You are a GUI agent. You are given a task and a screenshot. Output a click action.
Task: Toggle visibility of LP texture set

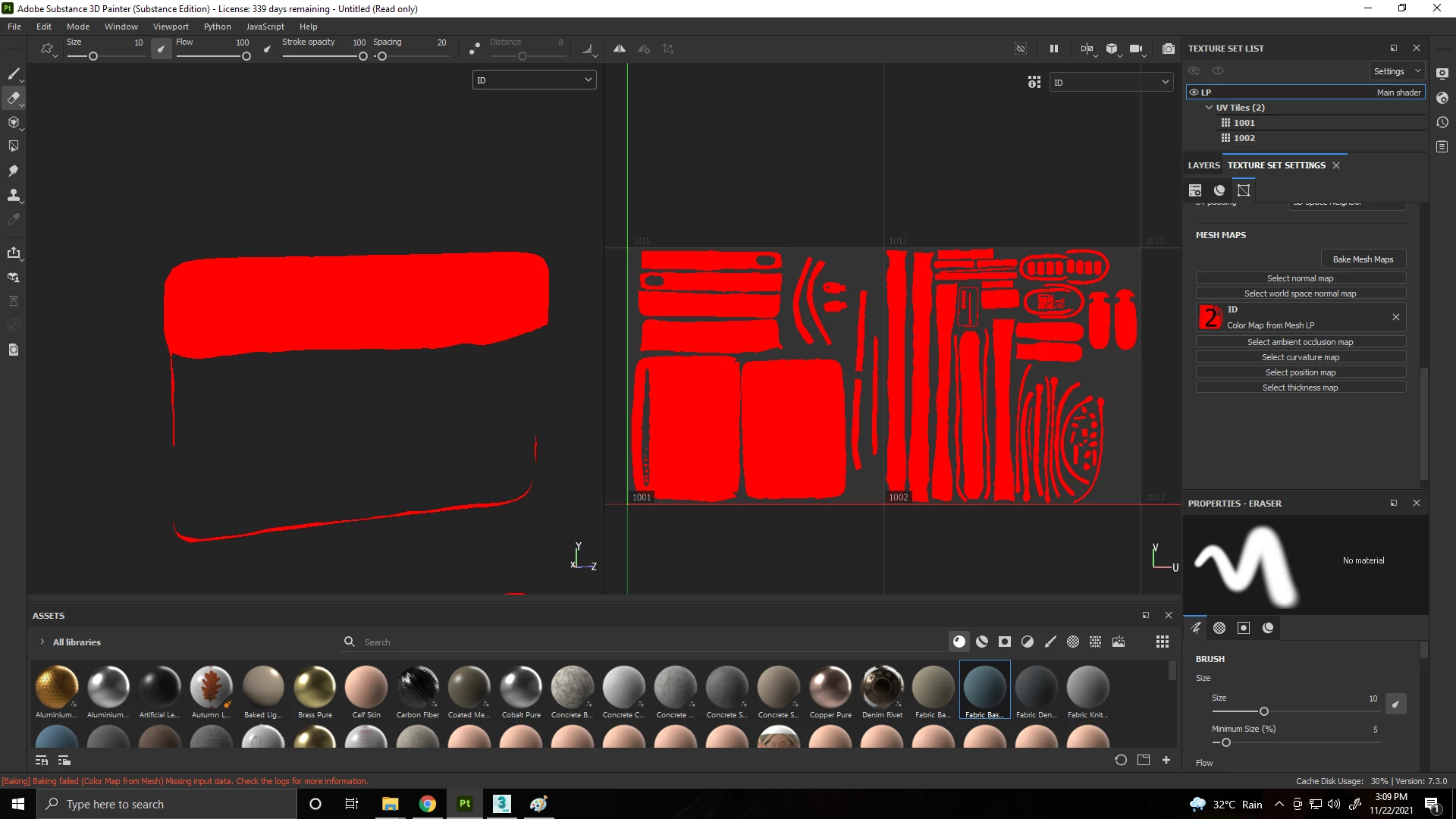(x=1194, y=93)
